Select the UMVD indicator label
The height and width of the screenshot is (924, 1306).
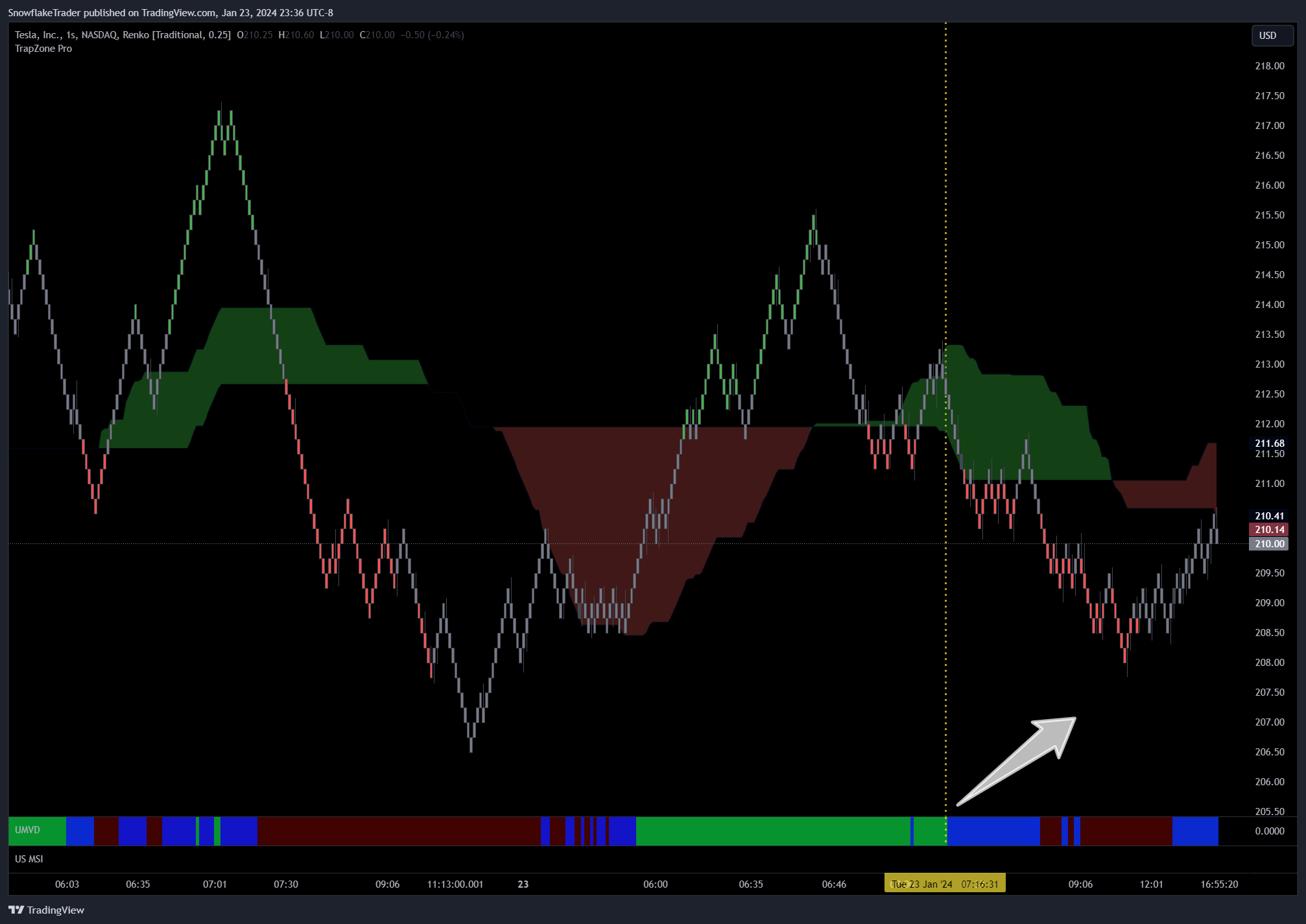coord(27,830)
